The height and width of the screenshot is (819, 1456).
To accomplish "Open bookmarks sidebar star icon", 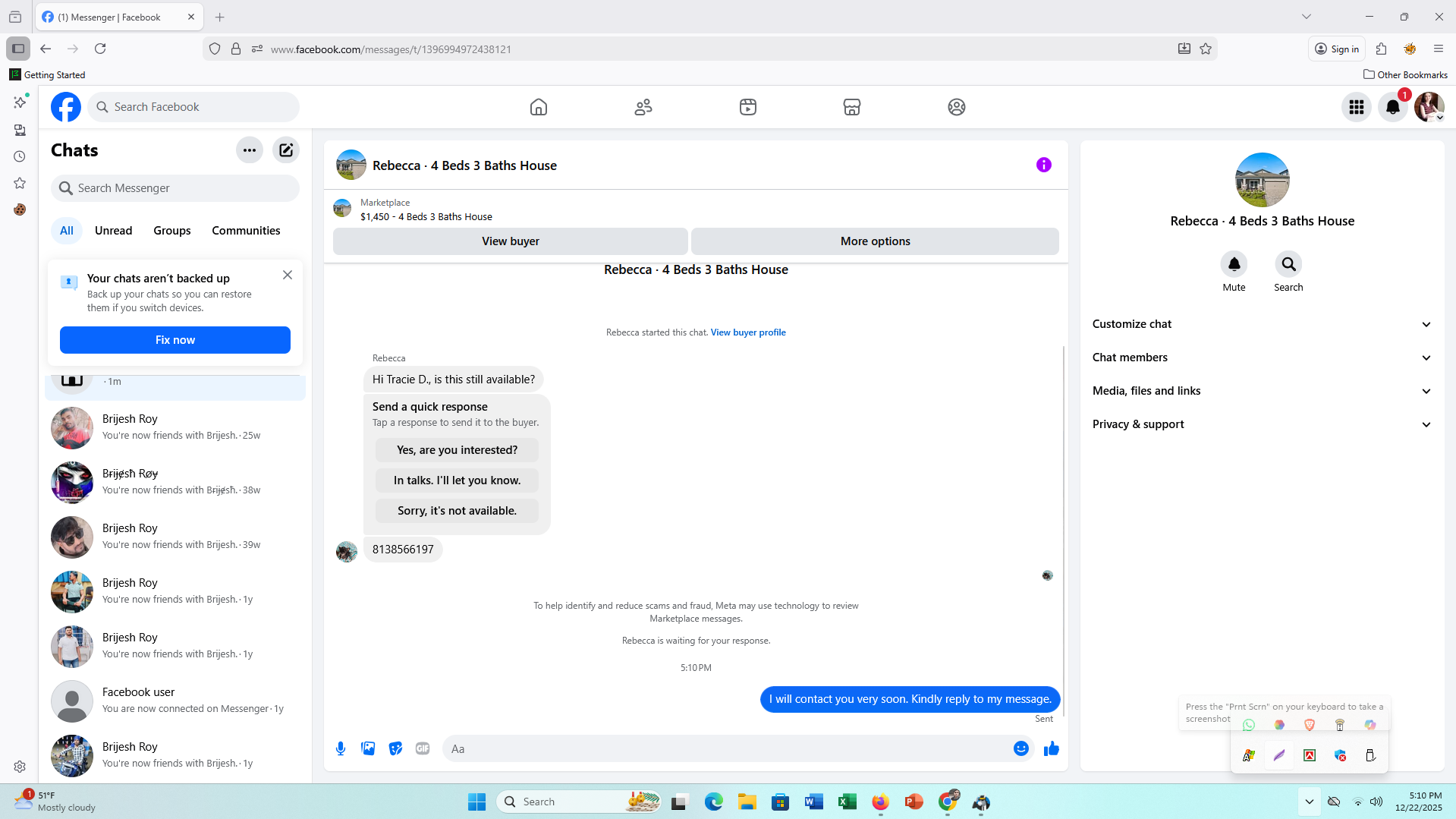I will click(x=20, y=183).
